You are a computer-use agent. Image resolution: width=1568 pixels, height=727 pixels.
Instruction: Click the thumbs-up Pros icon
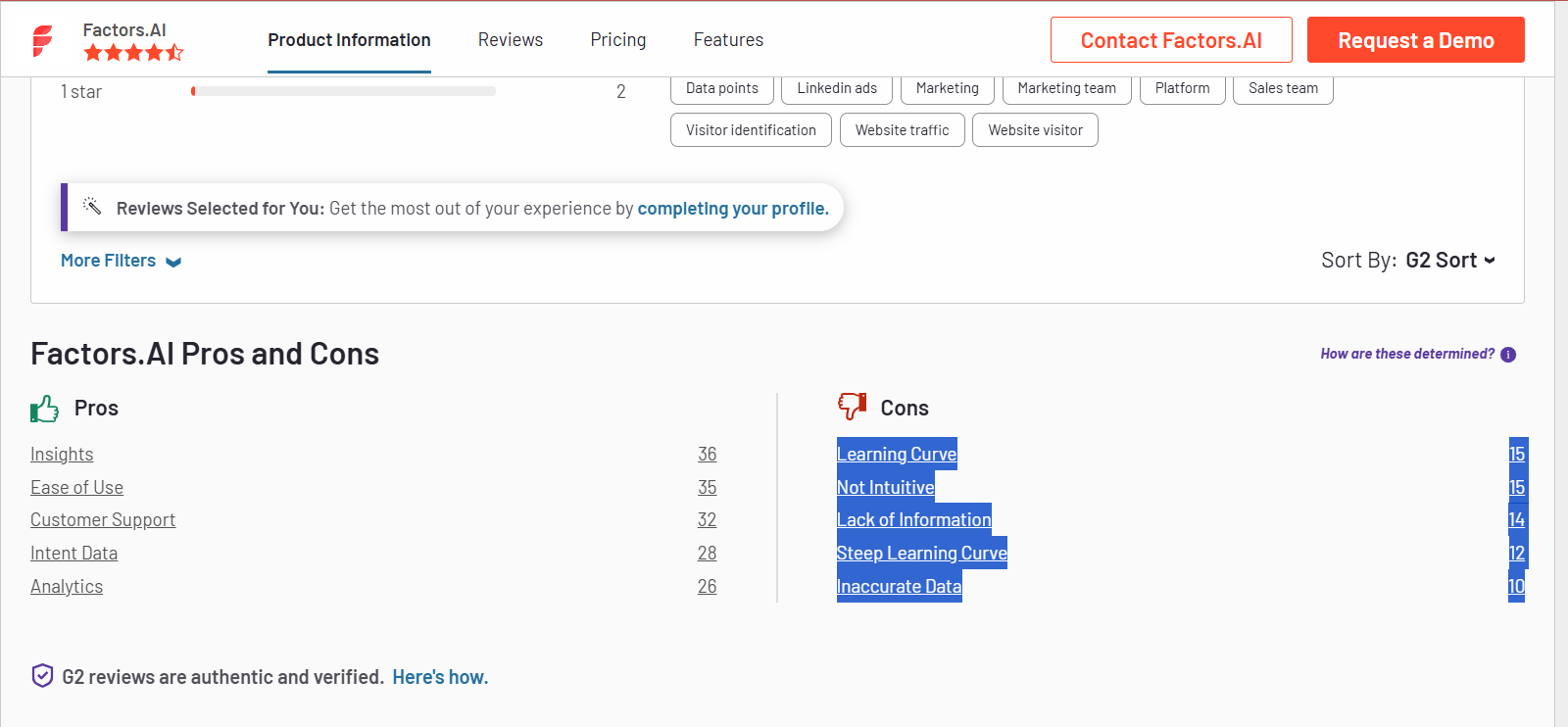tap(44, 409)
